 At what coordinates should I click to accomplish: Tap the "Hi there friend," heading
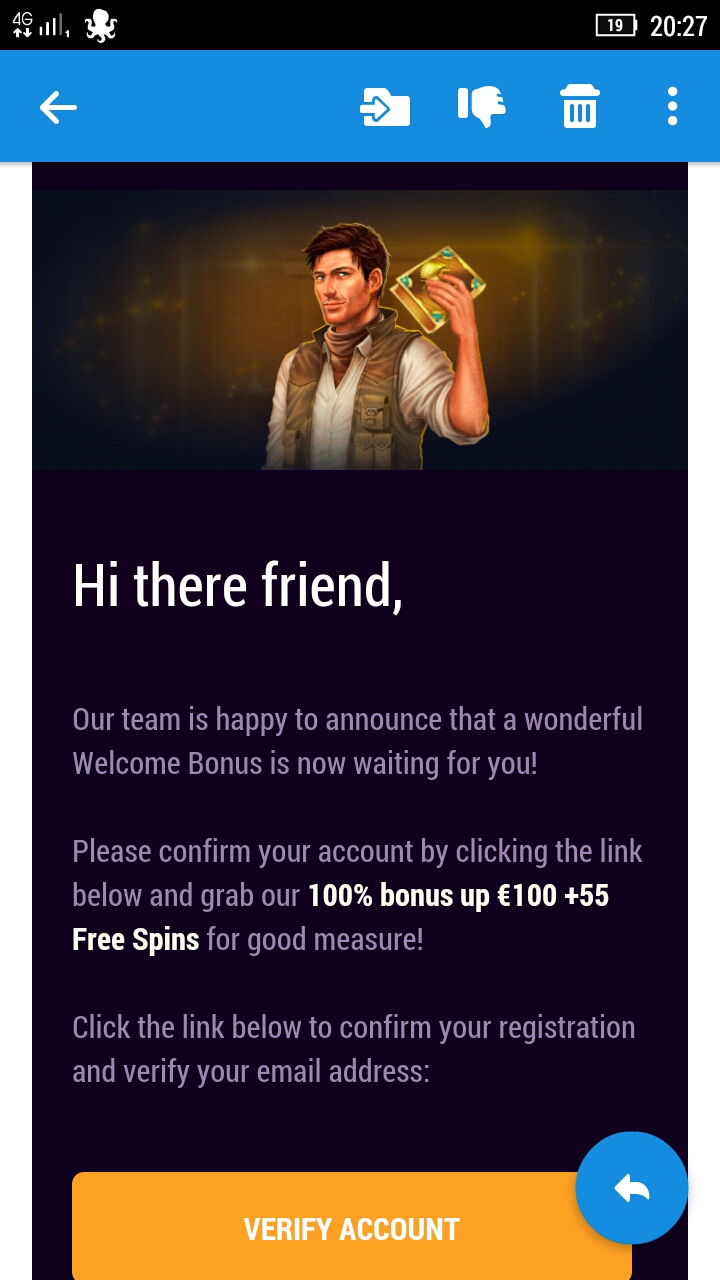tap(238, 586)
